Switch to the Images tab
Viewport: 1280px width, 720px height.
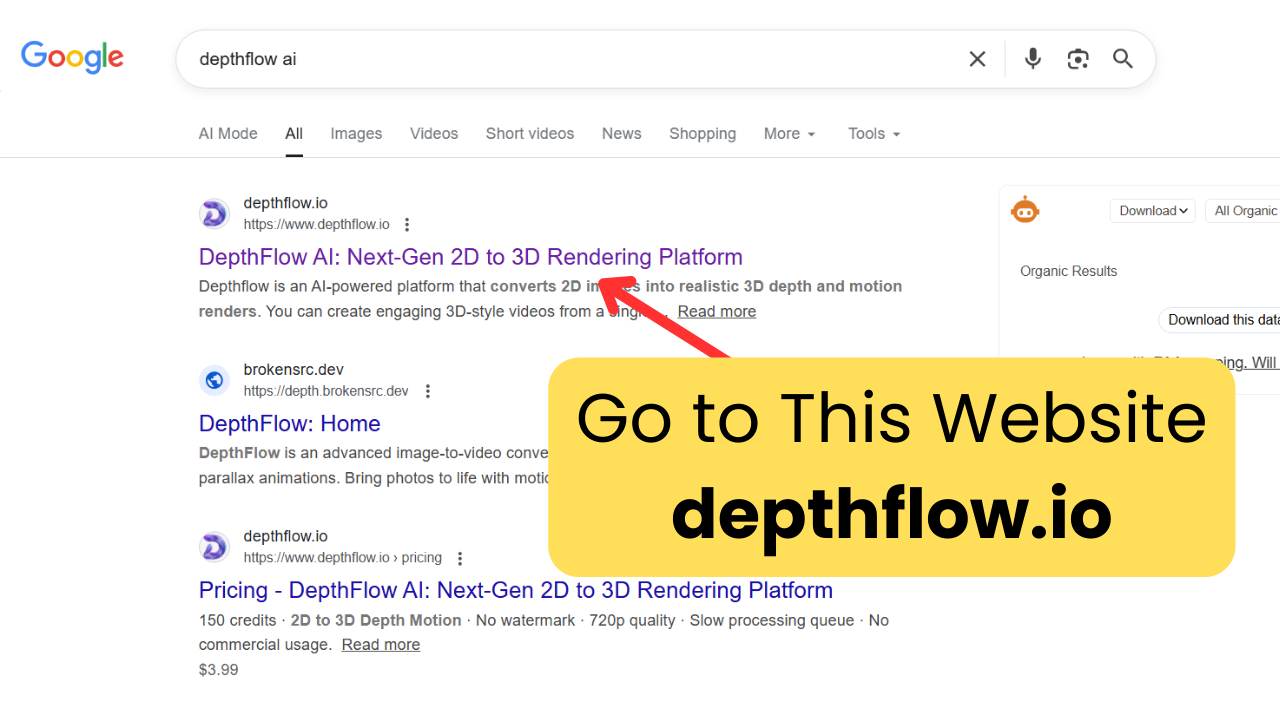click(356, 134)
